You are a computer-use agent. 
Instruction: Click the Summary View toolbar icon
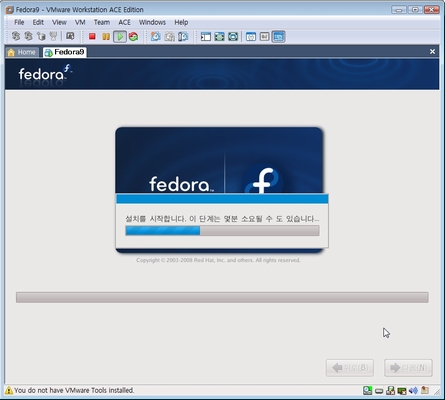(x=251, y=36)
